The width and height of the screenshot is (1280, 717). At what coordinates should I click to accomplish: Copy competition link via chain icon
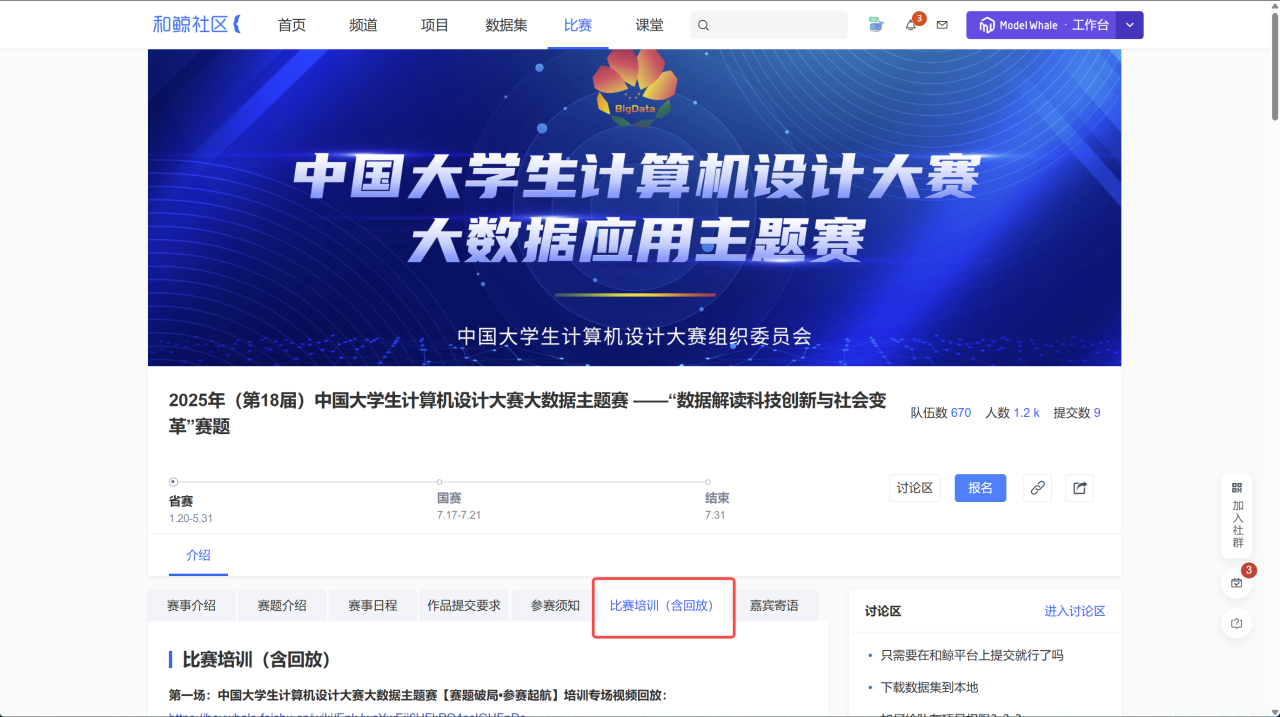pos(1038,488)
